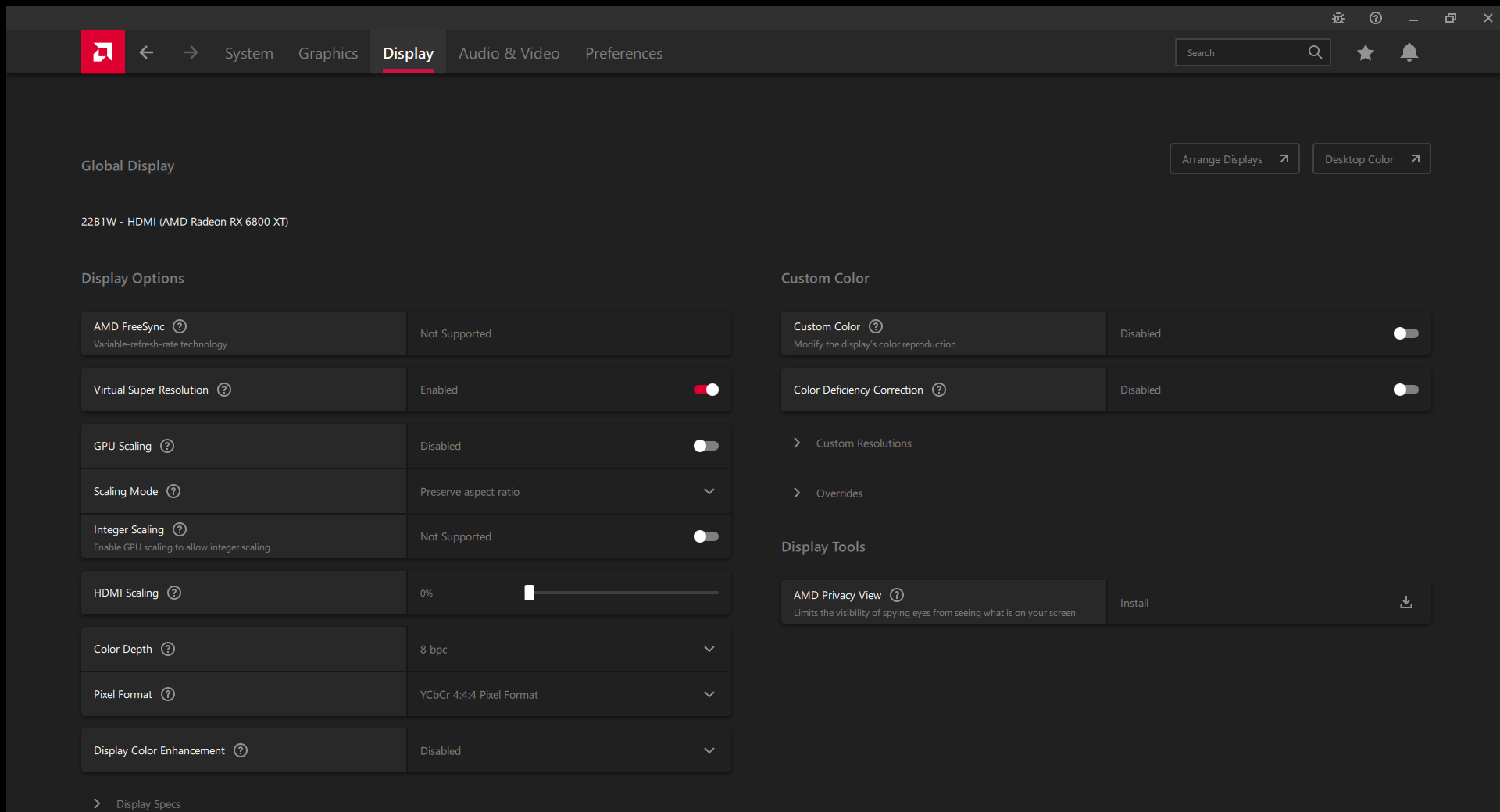Click help icon beside HDMI Scaling
1500x812 pixels.
(x=174, y=593)
